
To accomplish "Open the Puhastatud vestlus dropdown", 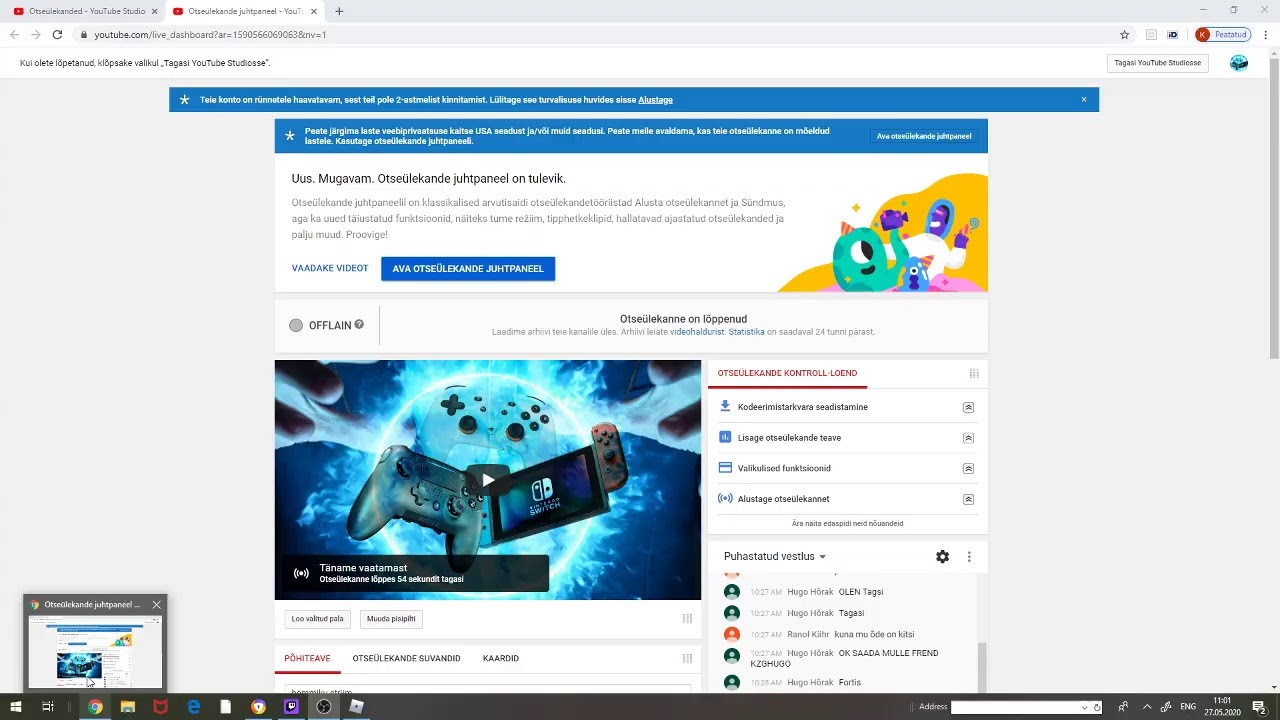I will (775, 556).
